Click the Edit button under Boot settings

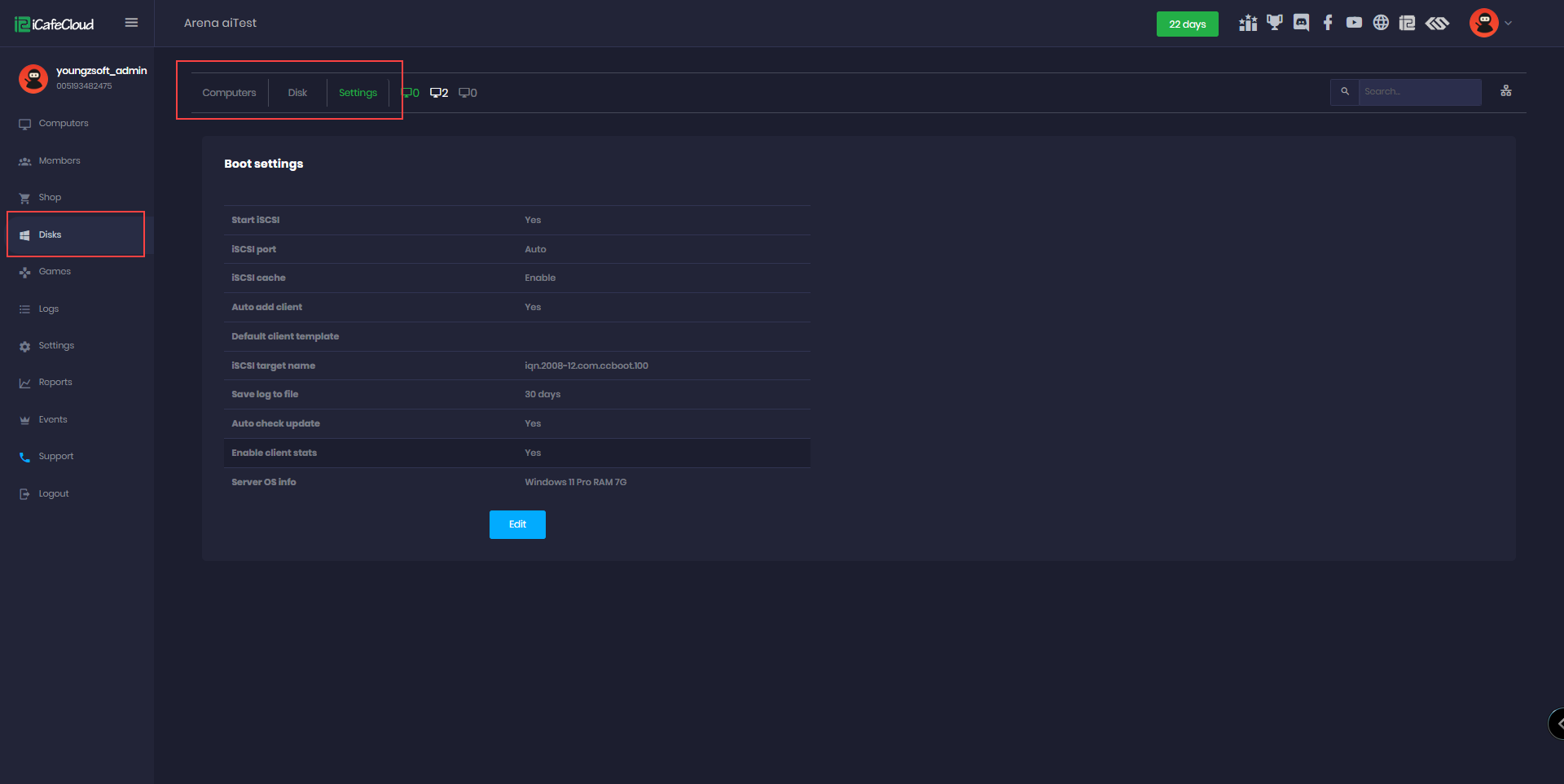pos(516,524)
